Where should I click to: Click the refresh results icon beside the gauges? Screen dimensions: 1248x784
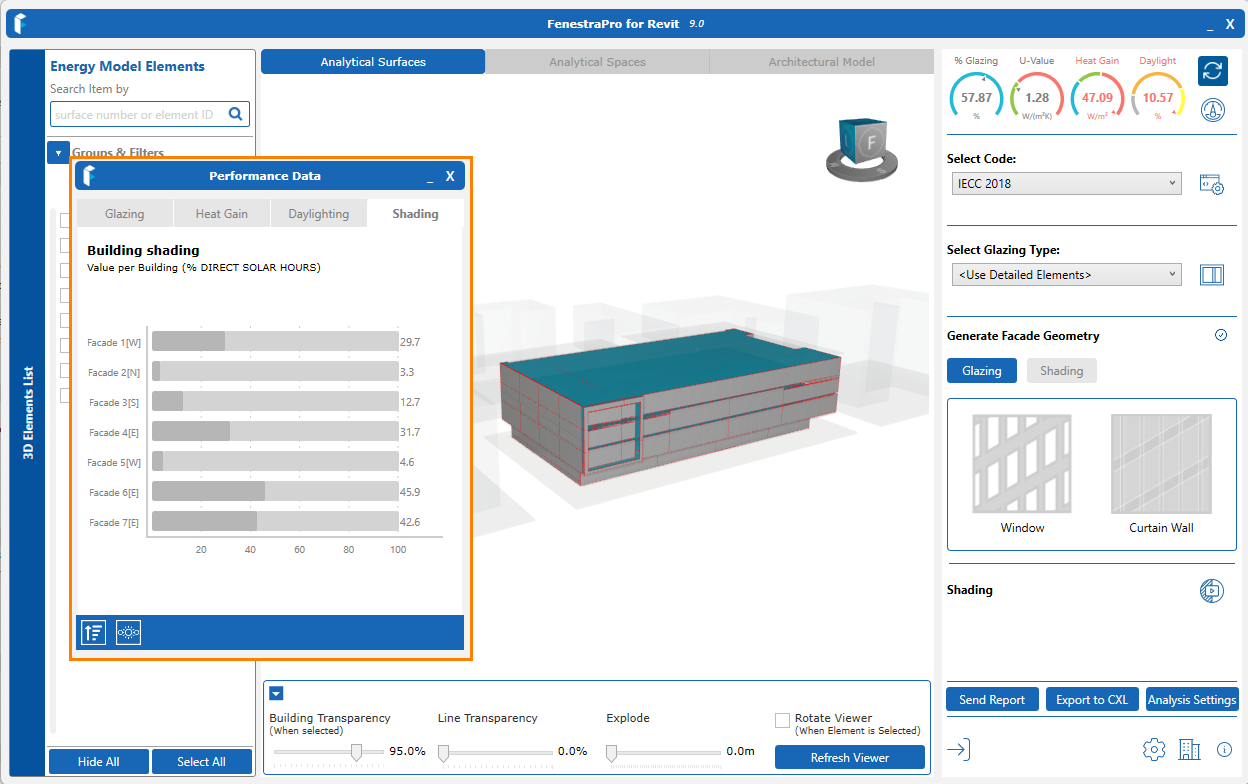1213,71
